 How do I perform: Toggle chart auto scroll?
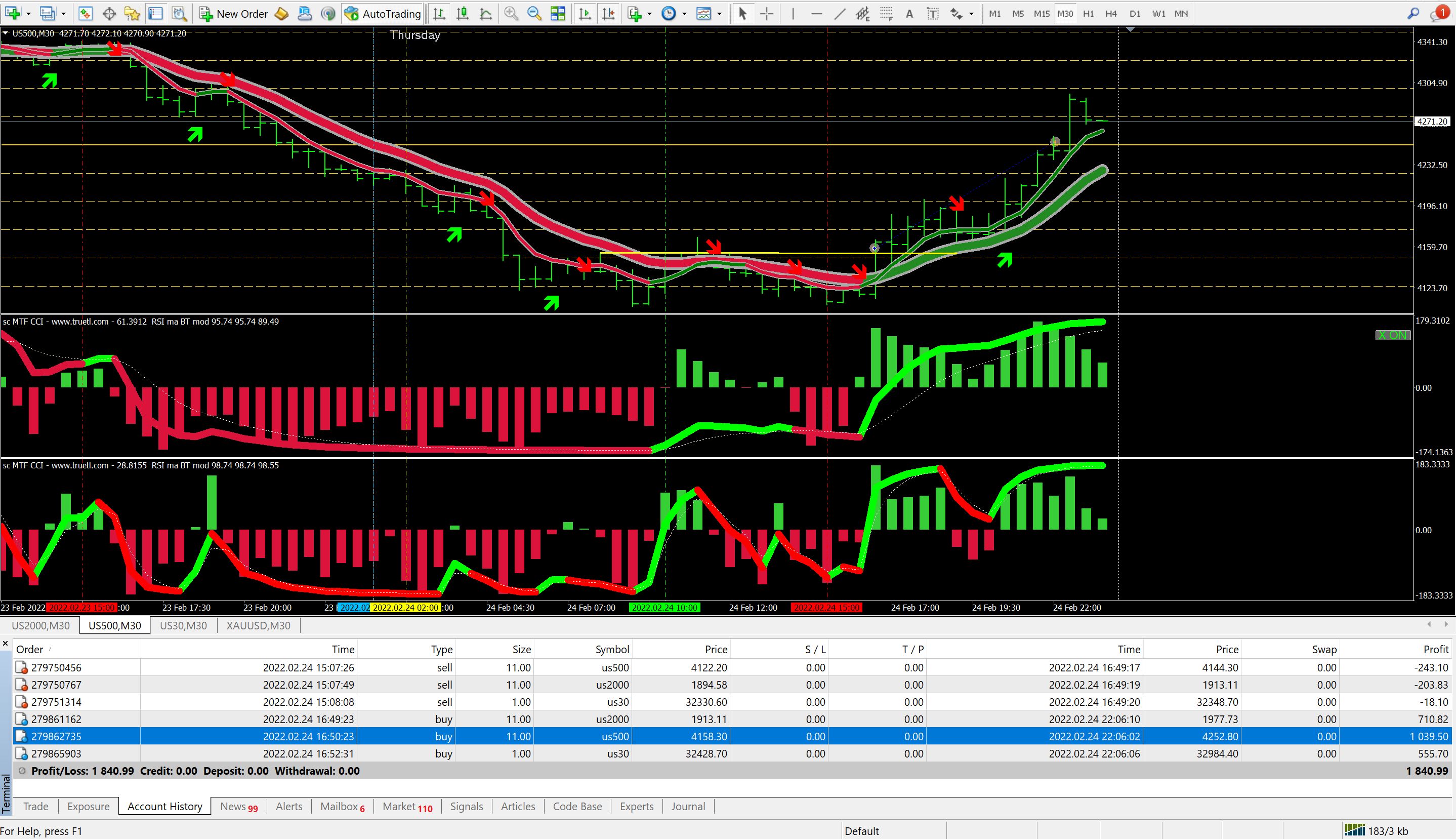coord(585,13)
